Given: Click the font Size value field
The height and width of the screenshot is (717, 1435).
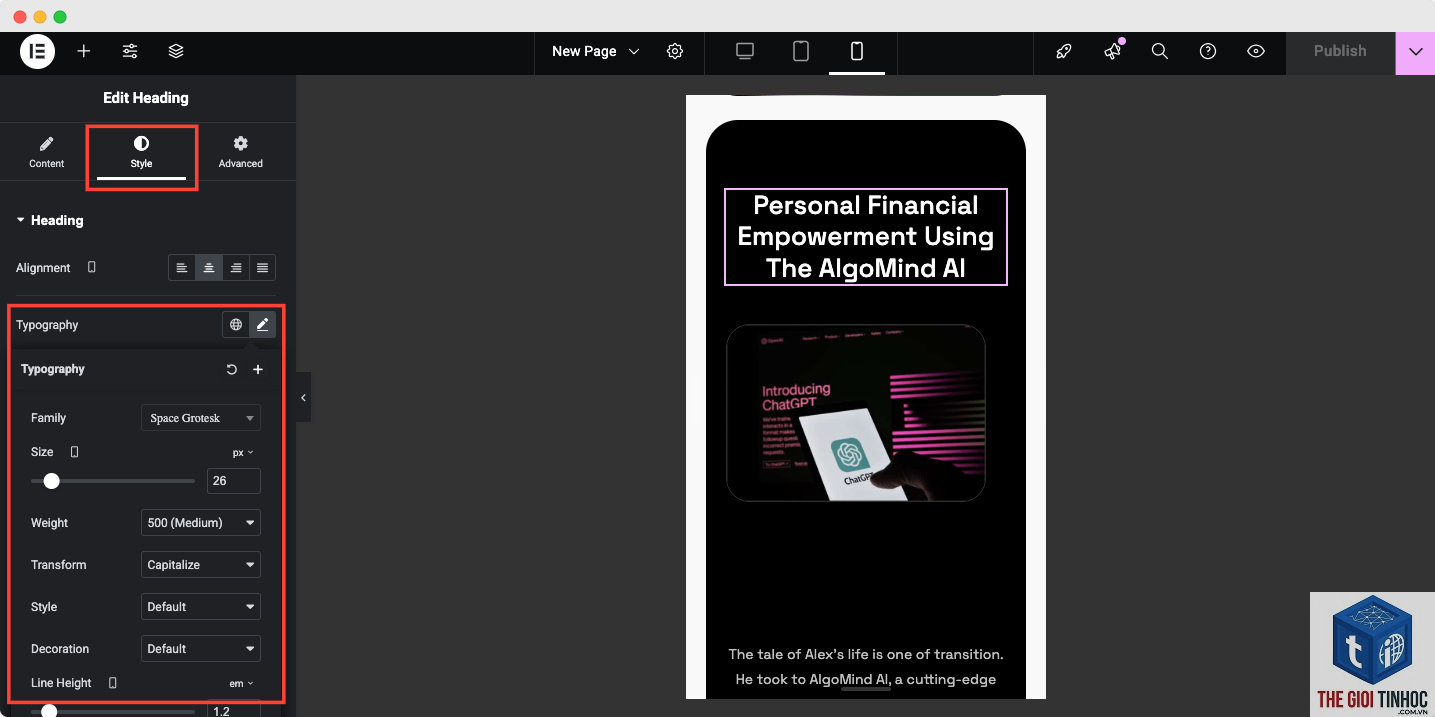Looking at the screenshot, I should click(234, 481).
